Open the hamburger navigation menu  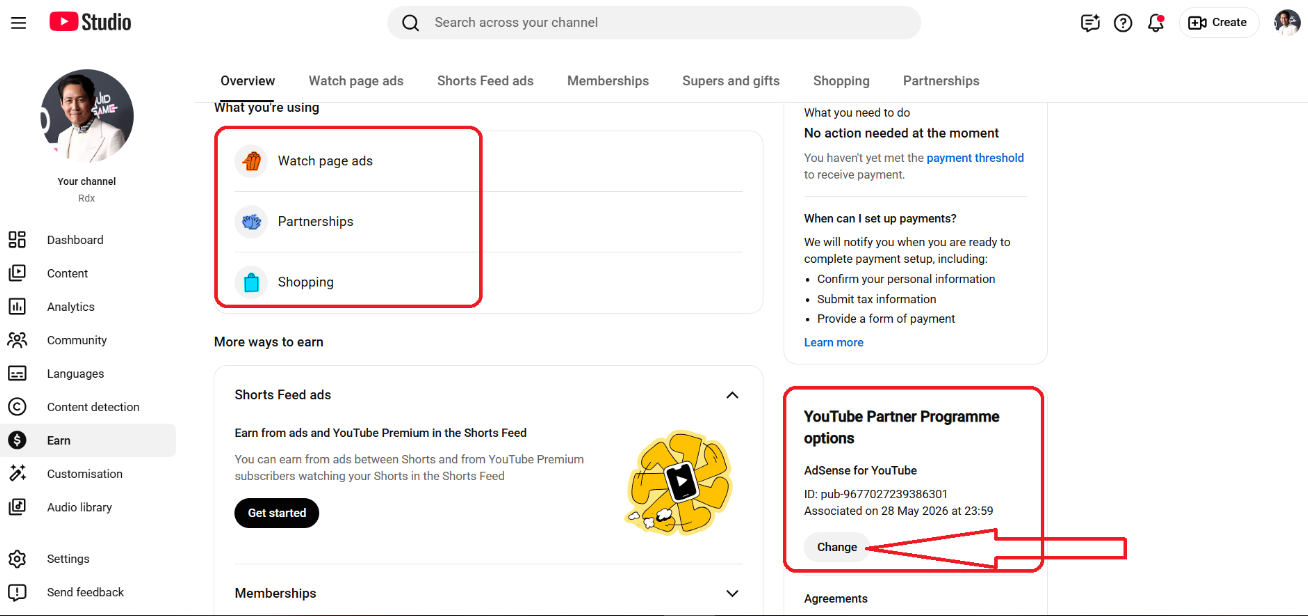(x=18, y=22)
